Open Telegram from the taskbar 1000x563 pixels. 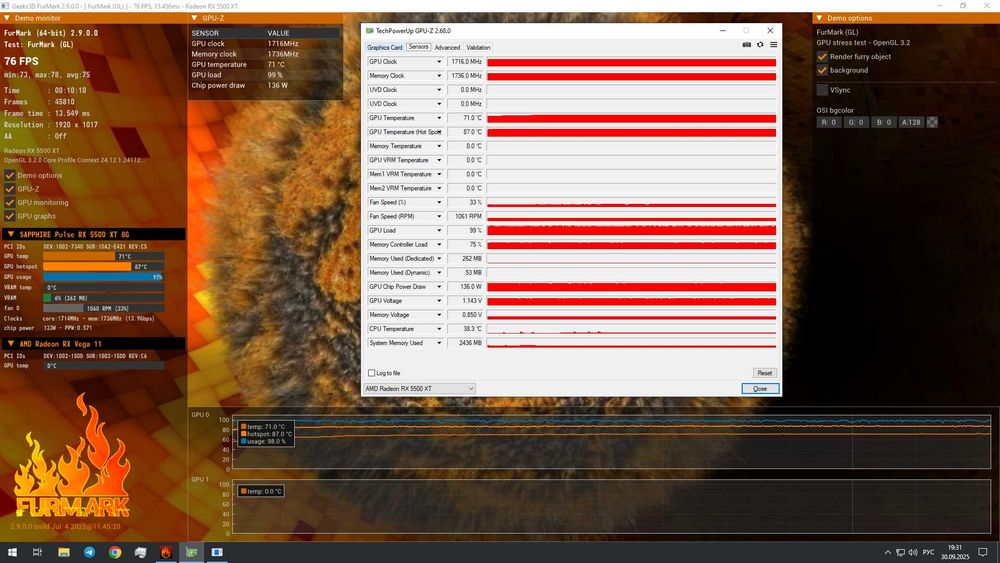pyautogui.click(x=89, y=552)
